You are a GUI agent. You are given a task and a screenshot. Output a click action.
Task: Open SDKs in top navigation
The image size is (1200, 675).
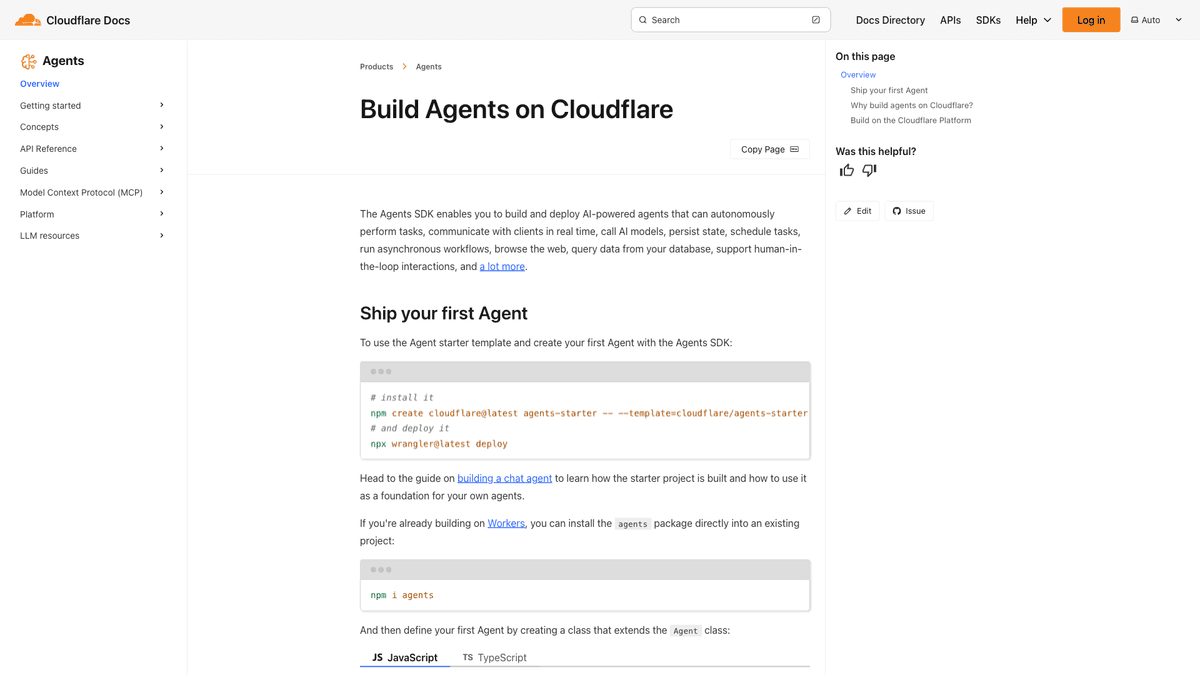[x=988, y=20]
